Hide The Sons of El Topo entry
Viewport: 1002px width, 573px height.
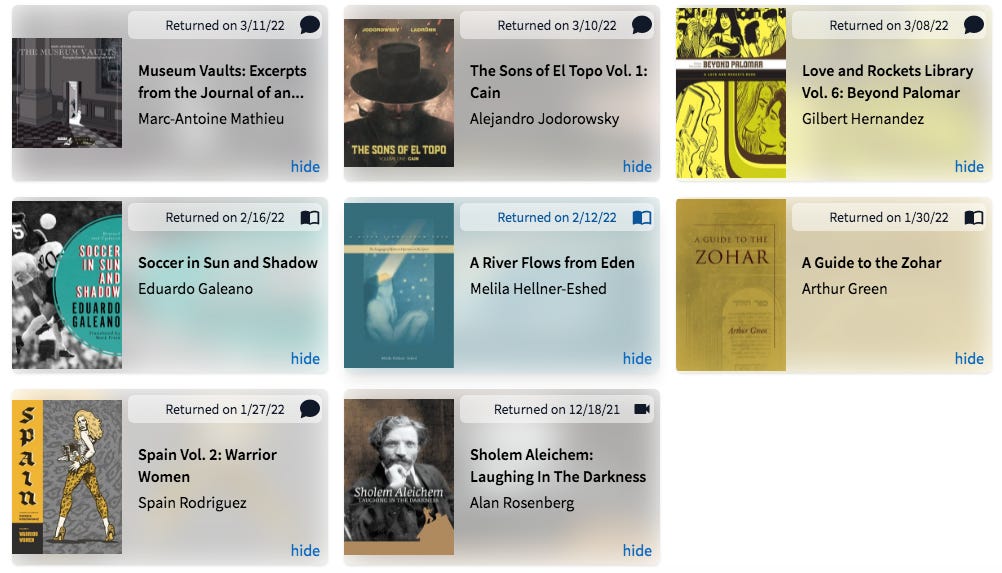click(x=637, y=167)
